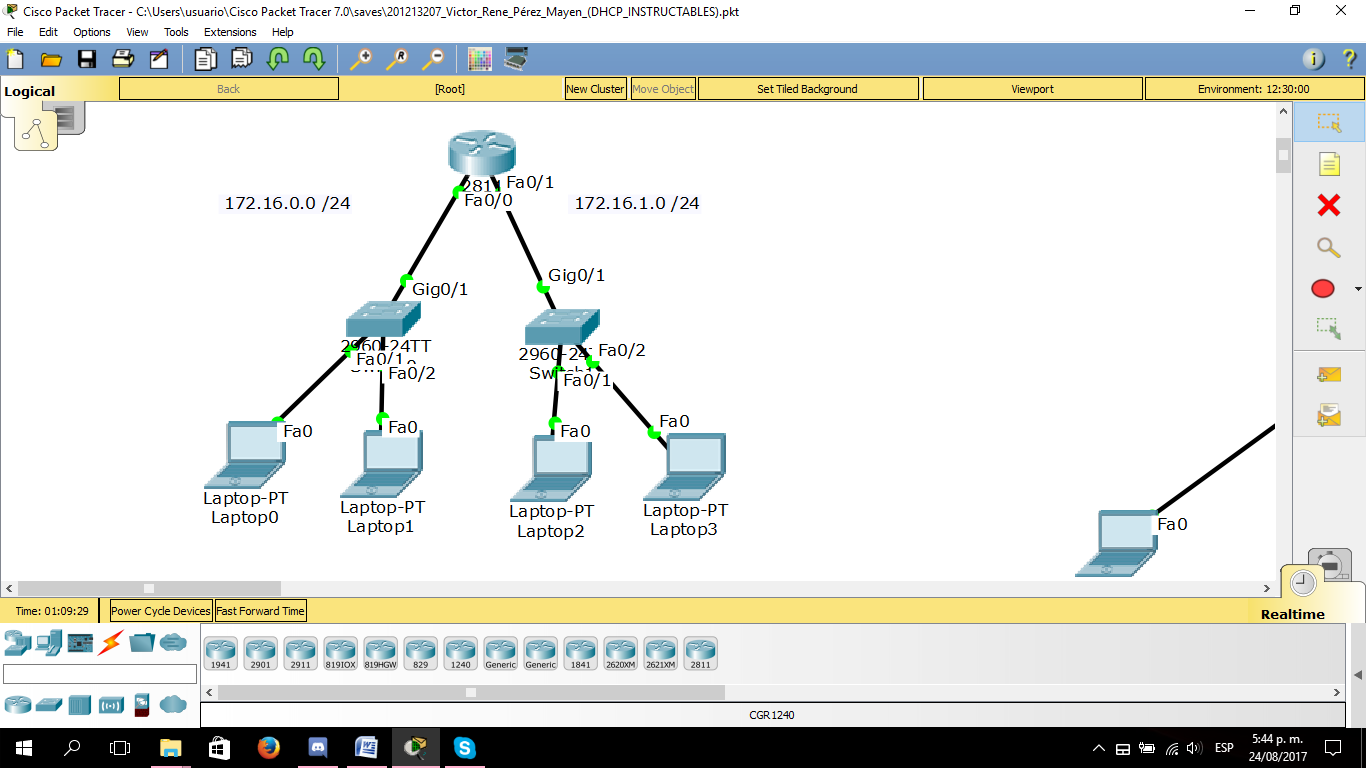Expand the drawing shape dropdown arrow
Screen dimensions: 1366x768
click(x=1357, y=290)
